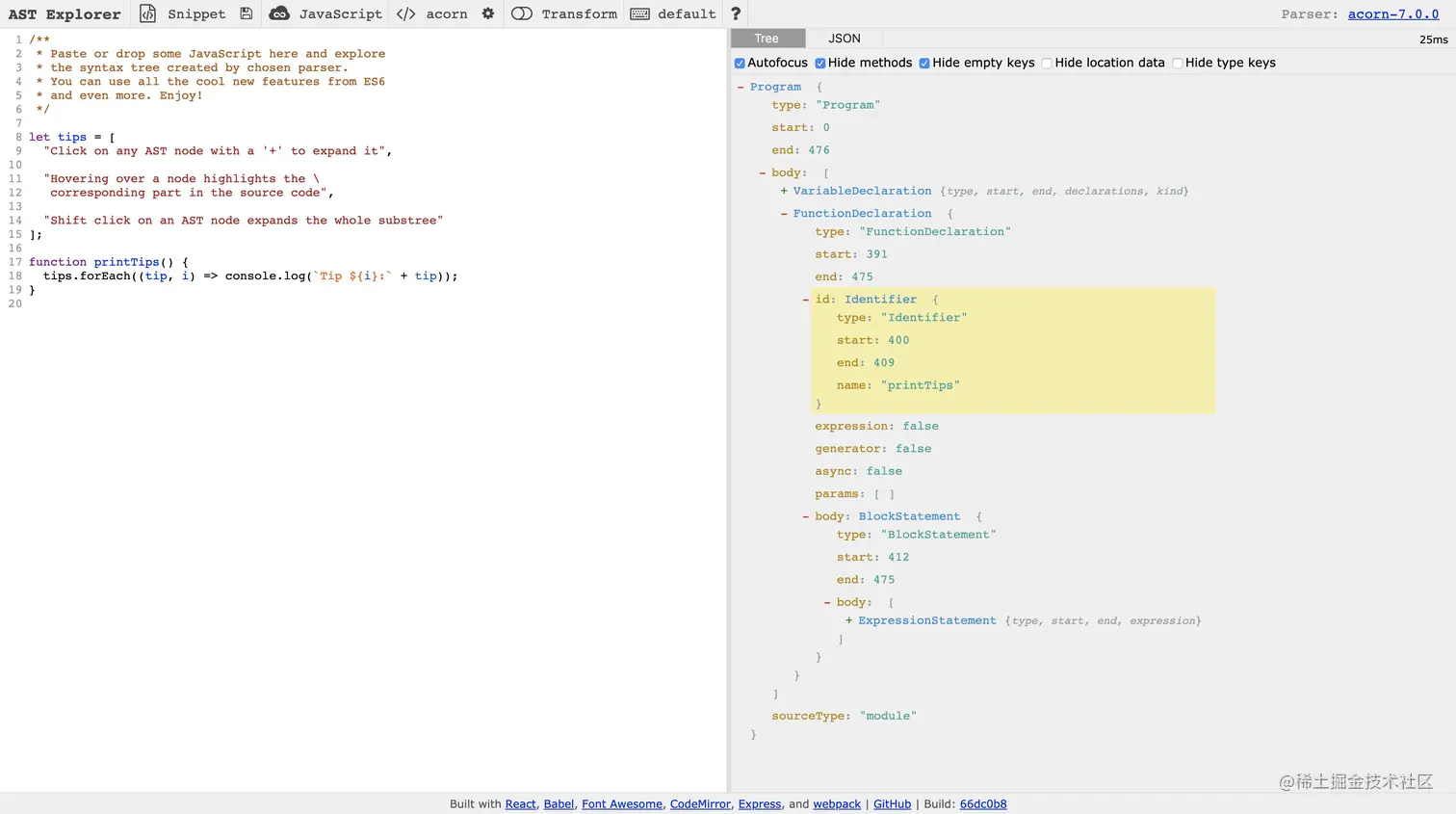Click the sourceType: "module" entry
Screen dimensions: 1456x814
[x=844, y=716]
